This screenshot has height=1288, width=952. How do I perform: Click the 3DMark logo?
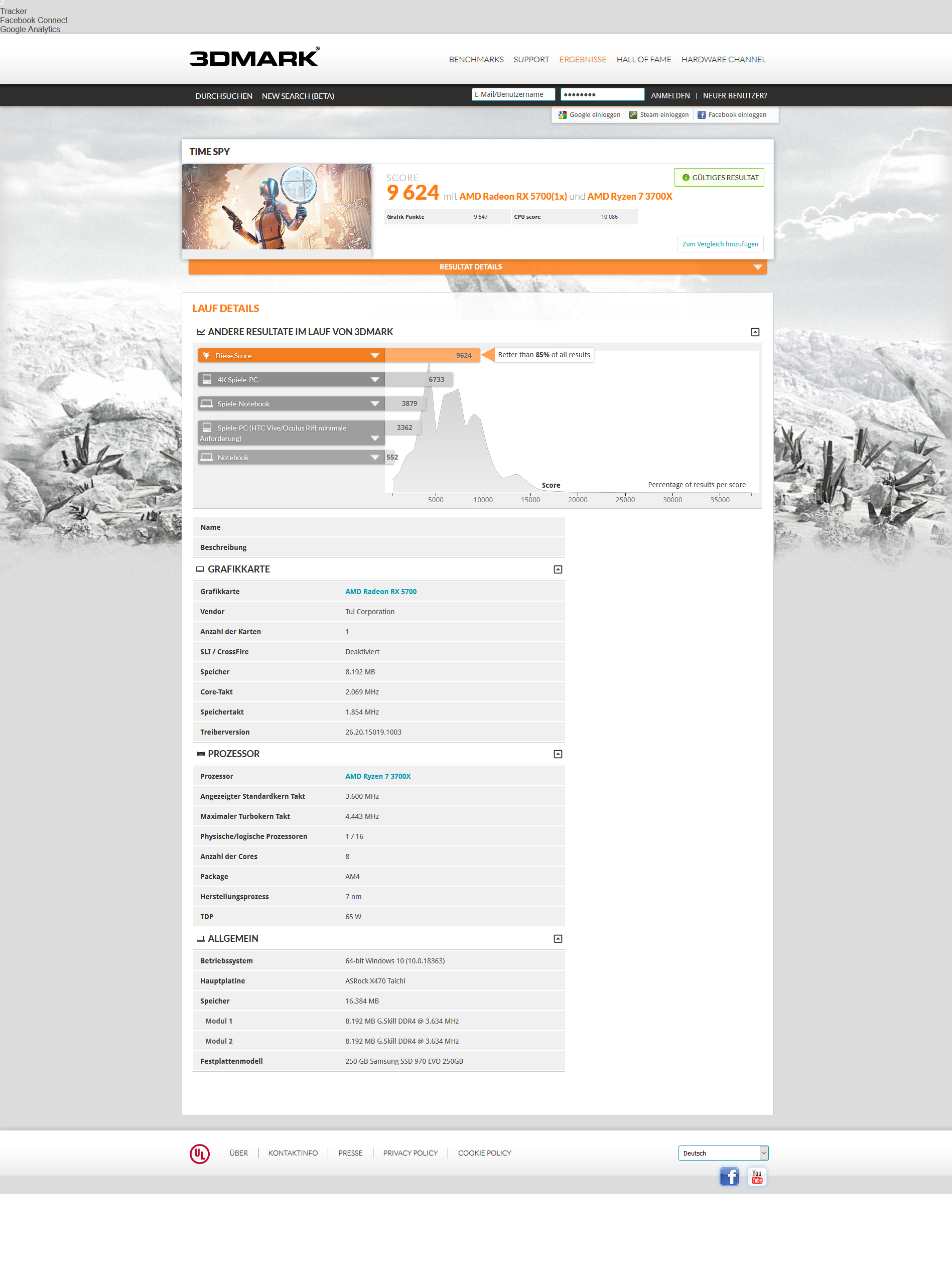(254, 57)
